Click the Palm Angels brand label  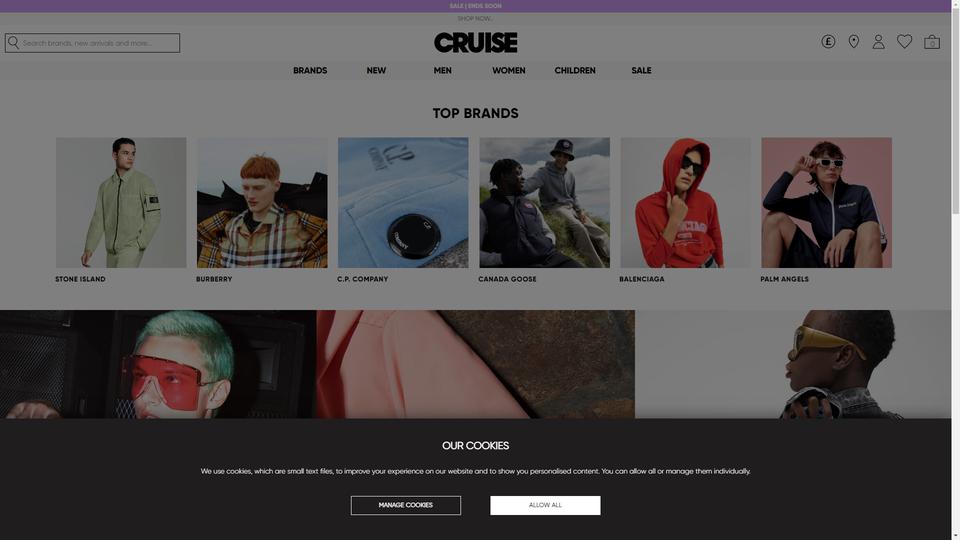pos(784,279)
